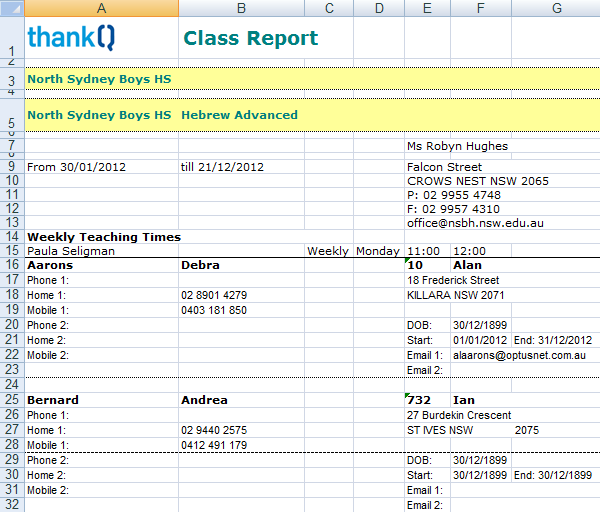Click the green error triangle on cell containing 10
Image resolution: width=600 pixels, height=512 pixels.
click(x=409, y=262)
